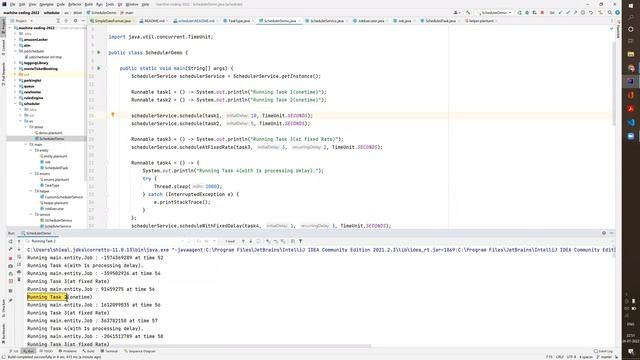Open Project panel settings gear

coord(75,20)
